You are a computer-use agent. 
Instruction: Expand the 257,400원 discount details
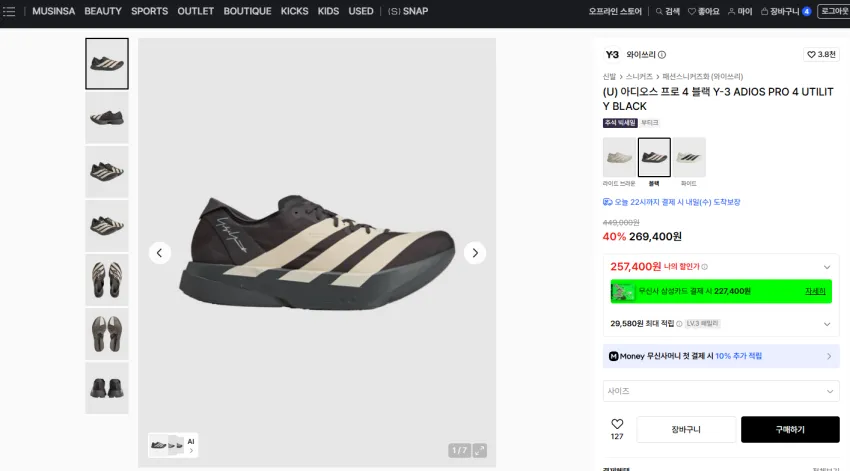[827, 267]
